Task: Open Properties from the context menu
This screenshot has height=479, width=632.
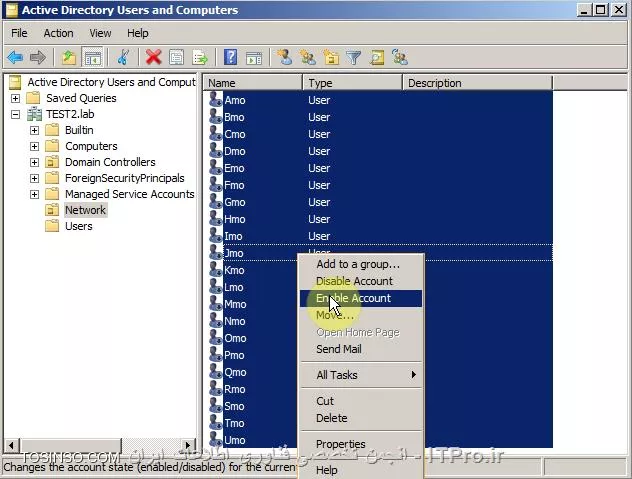Action: coord(361,444)
